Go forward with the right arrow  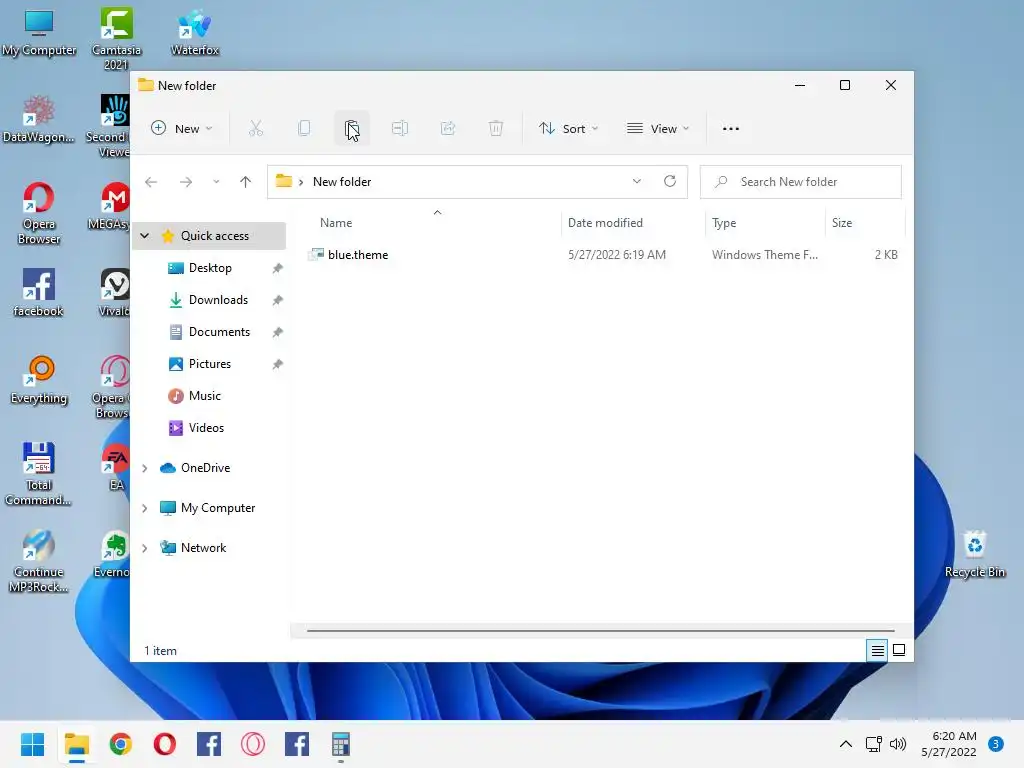[186, 182]
